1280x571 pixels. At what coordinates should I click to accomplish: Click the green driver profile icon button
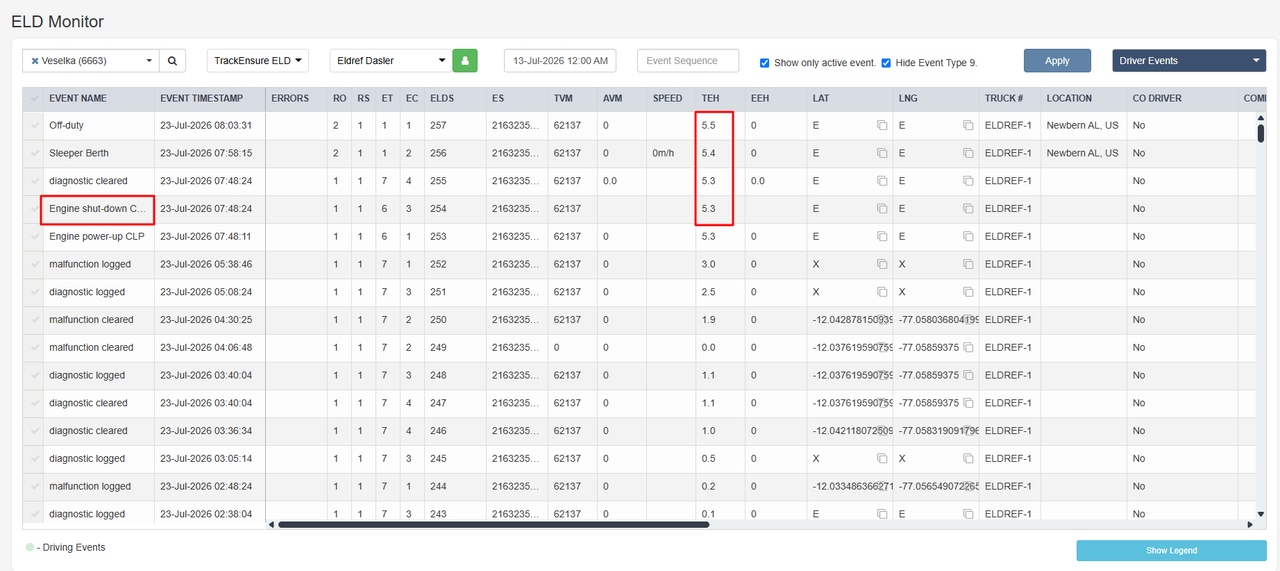point(465,61)
